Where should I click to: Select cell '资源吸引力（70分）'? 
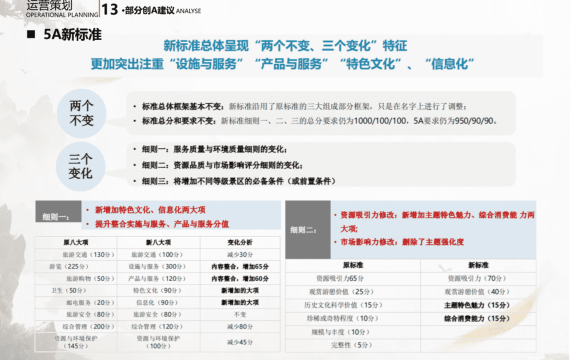(x=477, y=278)
